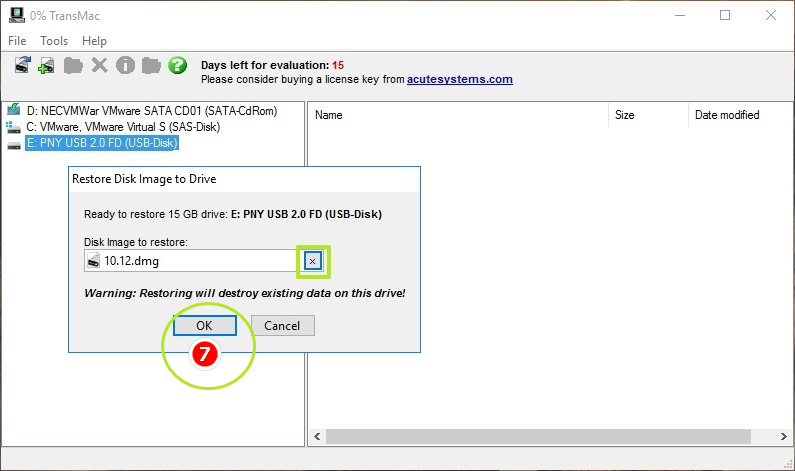The height and width of the screenshot is (471, 795).
Task: Click the horizontal scrollbar left arrow
Action: [x=317, y=436]
